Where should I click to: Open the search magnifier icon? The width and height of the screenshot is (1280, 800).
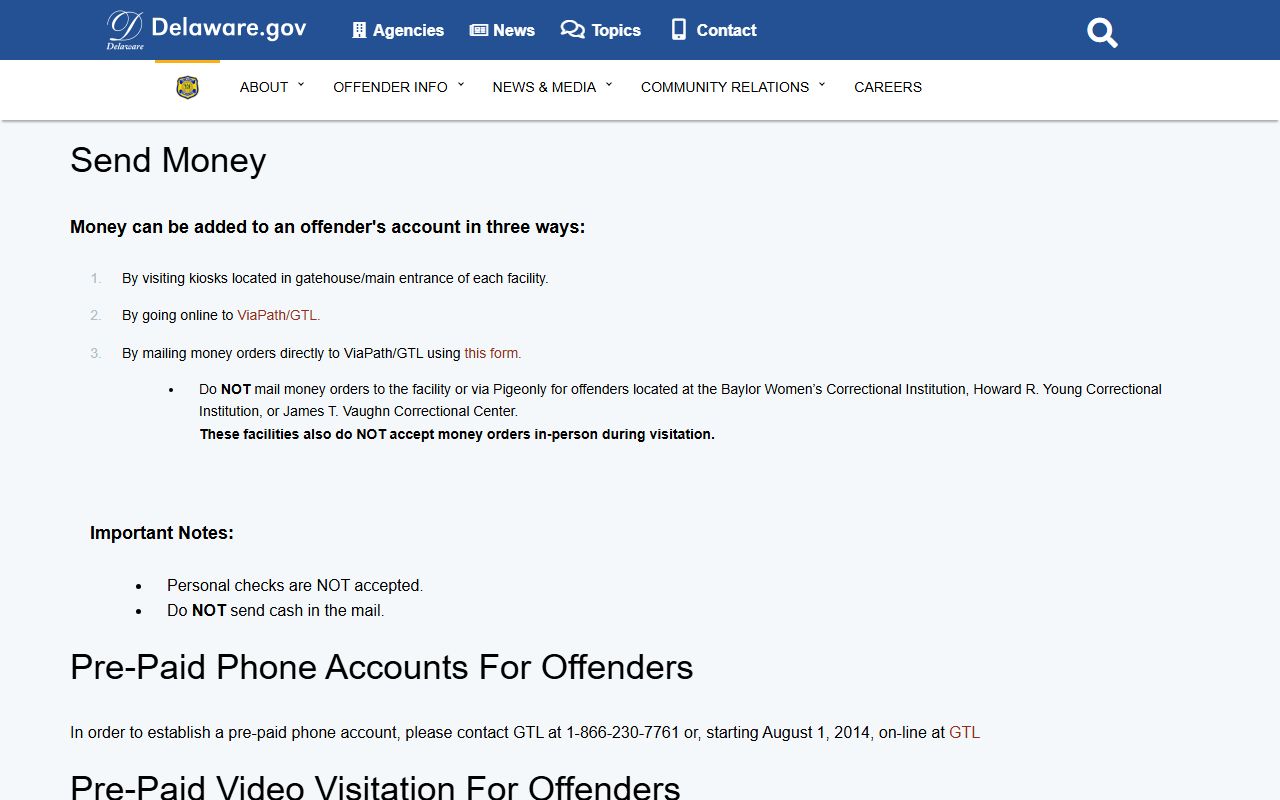[x=1102, y=33]
